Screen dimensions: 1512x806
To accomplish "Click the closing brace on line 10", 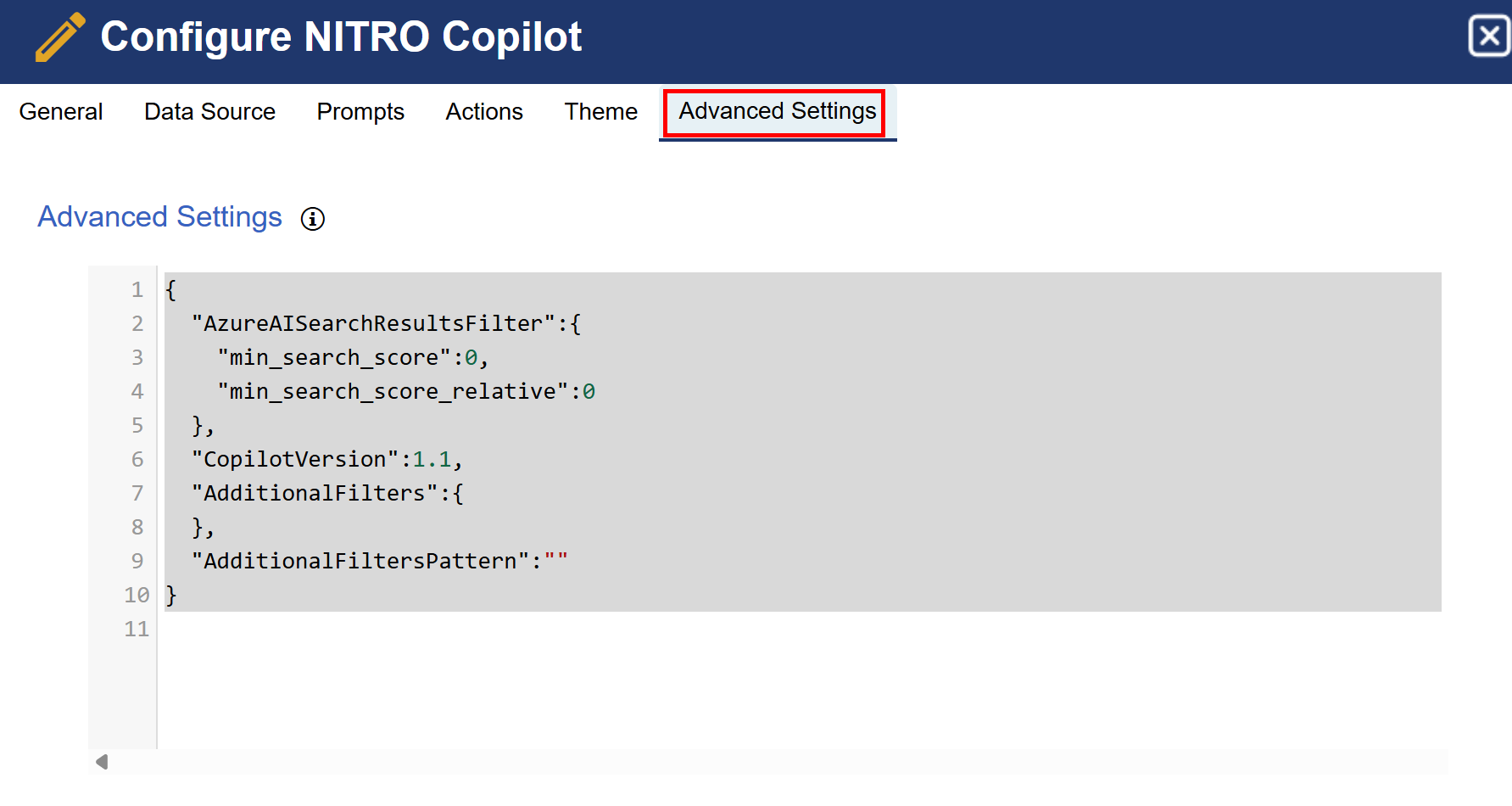I will coord(171,596).
